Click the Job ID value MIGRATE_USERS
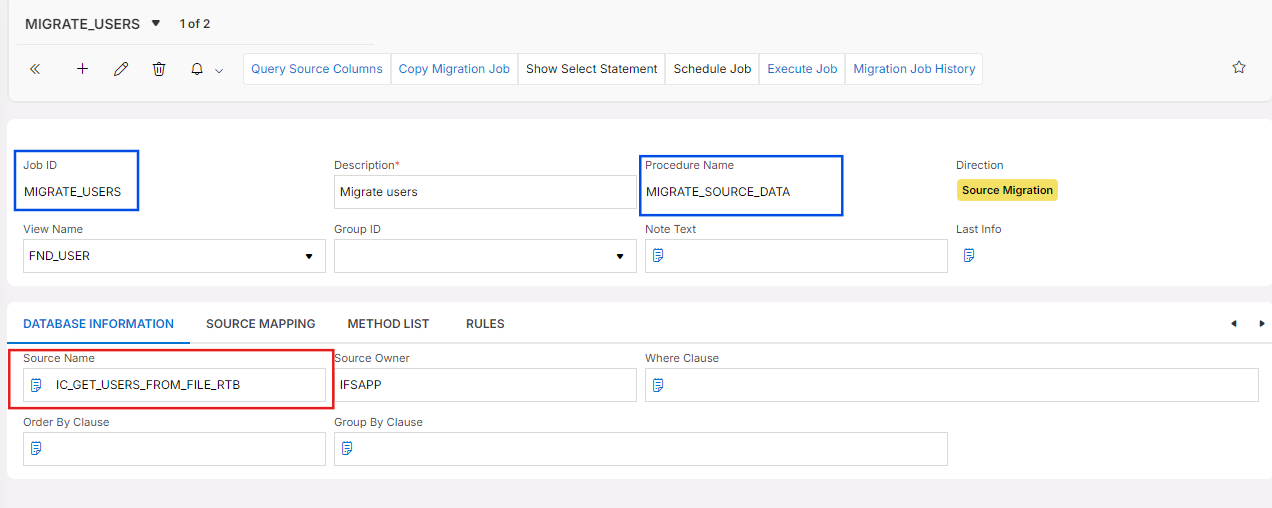The height and width of the screenshot is (508, 1272). (x=73, y=192)
